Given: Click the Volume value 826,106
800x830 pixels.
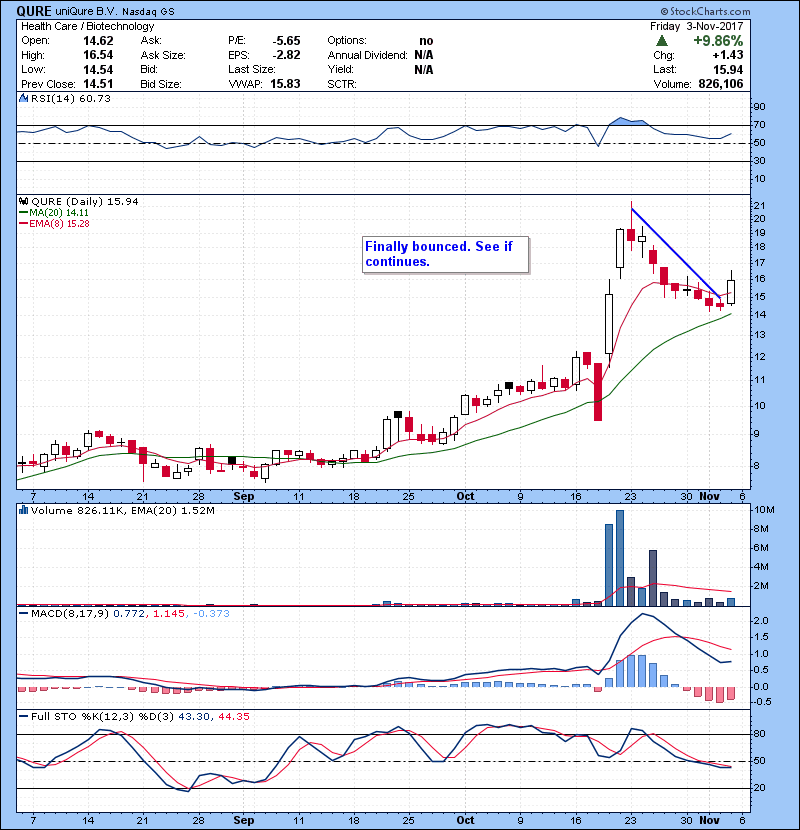Looking at the screenshot, I should pyautogui.click(x=721, y=84).
